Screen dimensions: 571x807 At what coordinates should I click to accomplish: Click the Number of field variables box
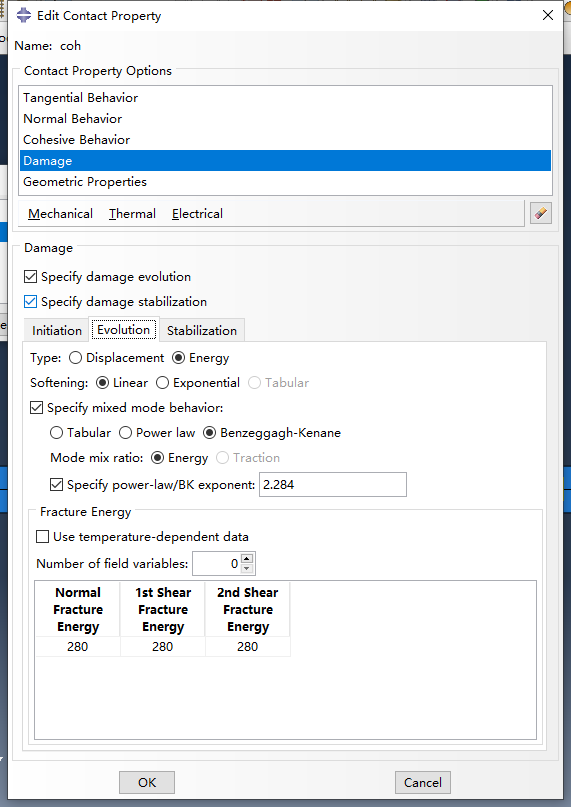tap(217, 564)
